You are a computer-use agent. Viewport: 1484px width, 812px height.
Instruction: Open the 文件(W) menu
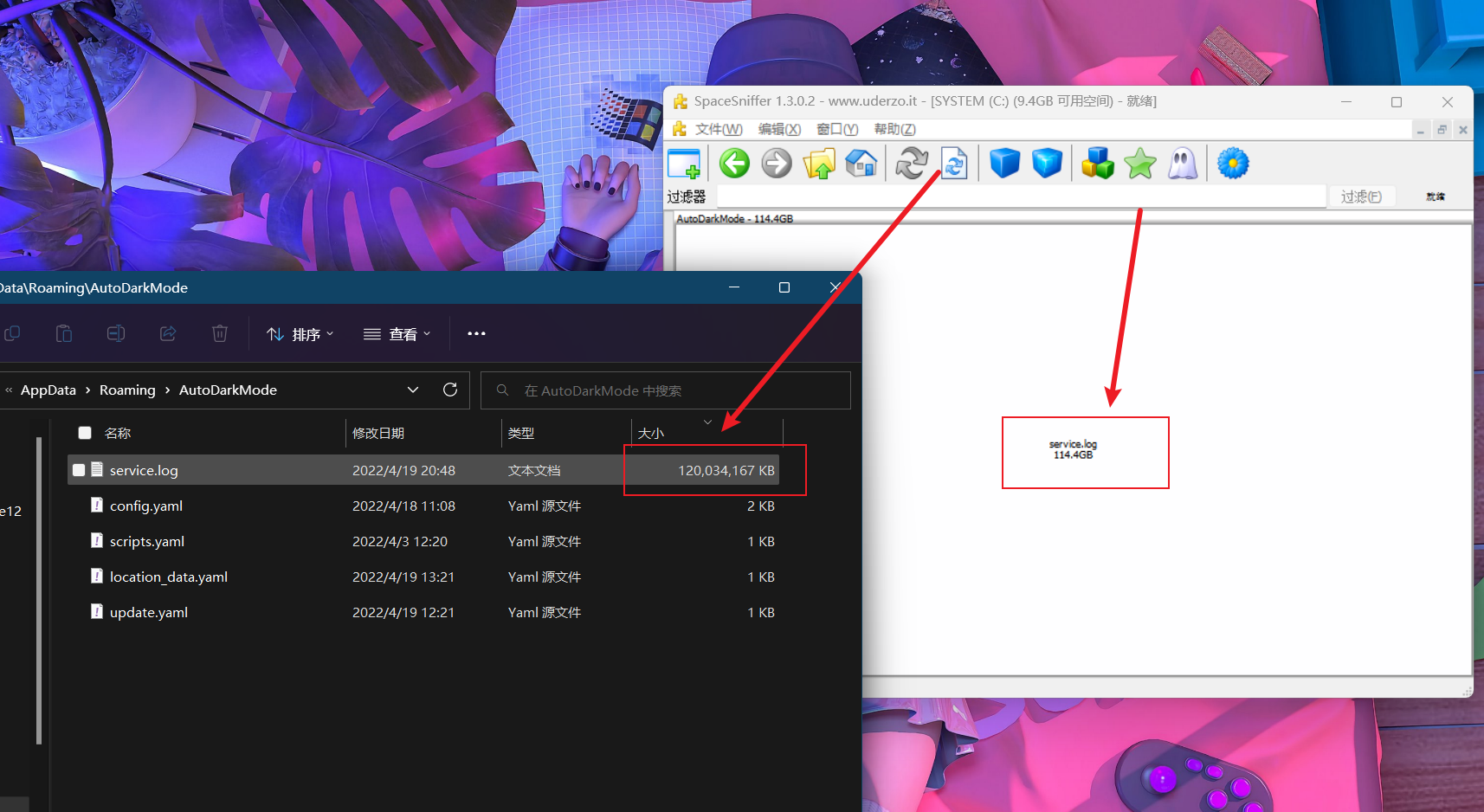[x=719, y=129]
